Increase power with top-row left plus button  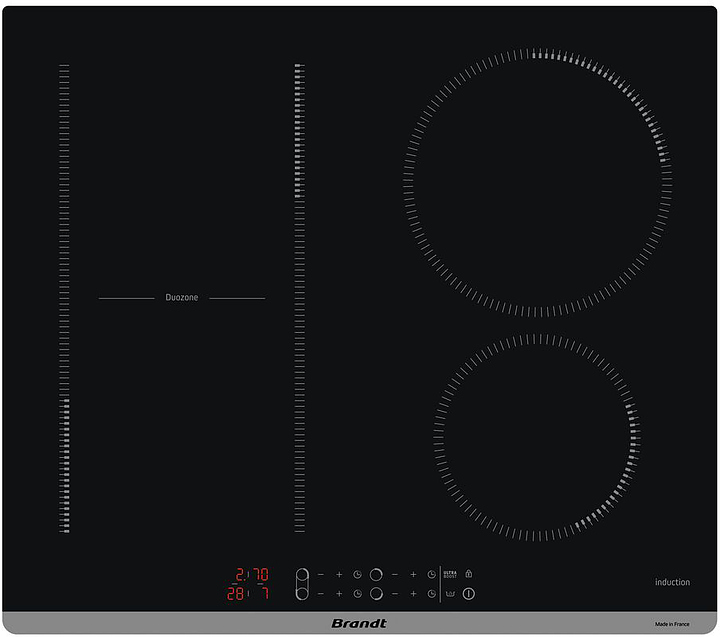(x=339, y=575)
